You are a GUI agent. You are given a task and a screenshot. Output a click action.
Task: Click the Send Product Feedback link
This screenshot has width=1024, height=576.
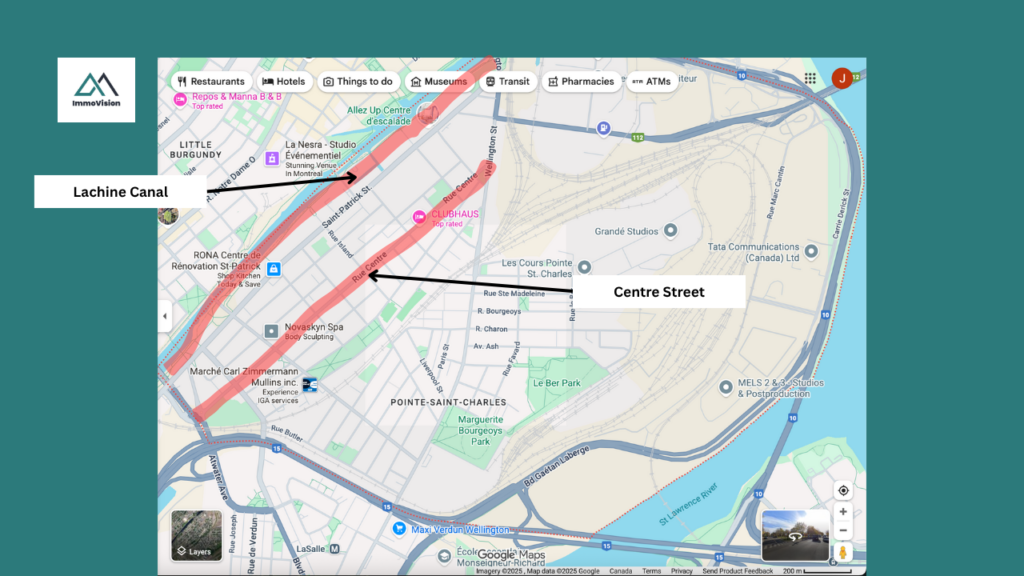coord(737,571)
